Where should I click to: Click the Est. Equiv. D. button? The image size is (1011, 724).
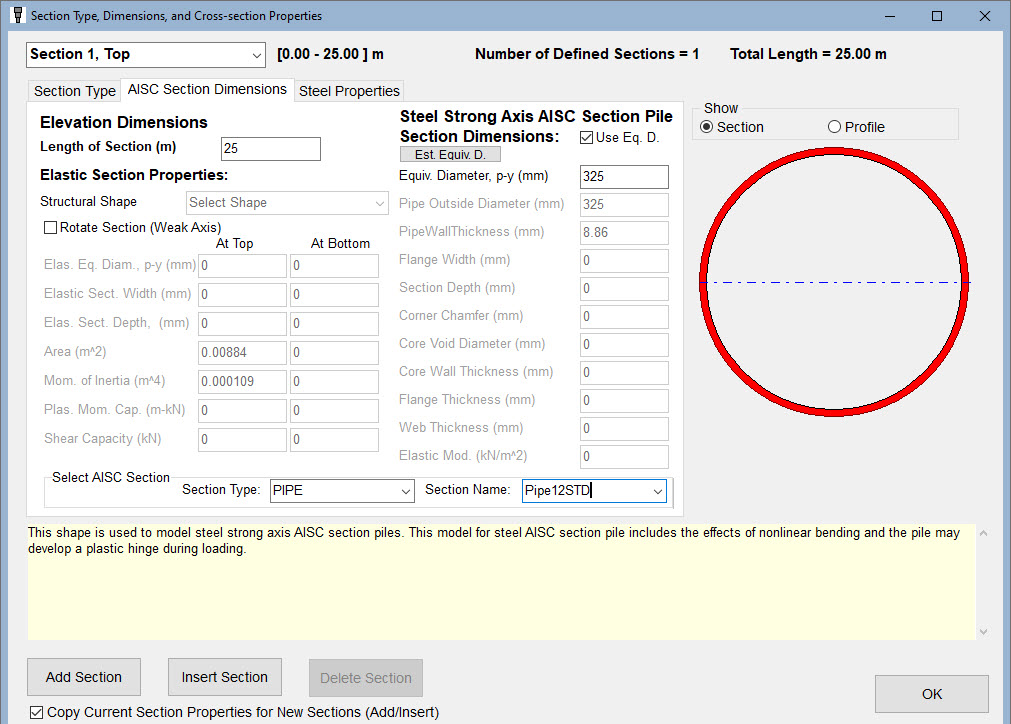coord(450,155)
